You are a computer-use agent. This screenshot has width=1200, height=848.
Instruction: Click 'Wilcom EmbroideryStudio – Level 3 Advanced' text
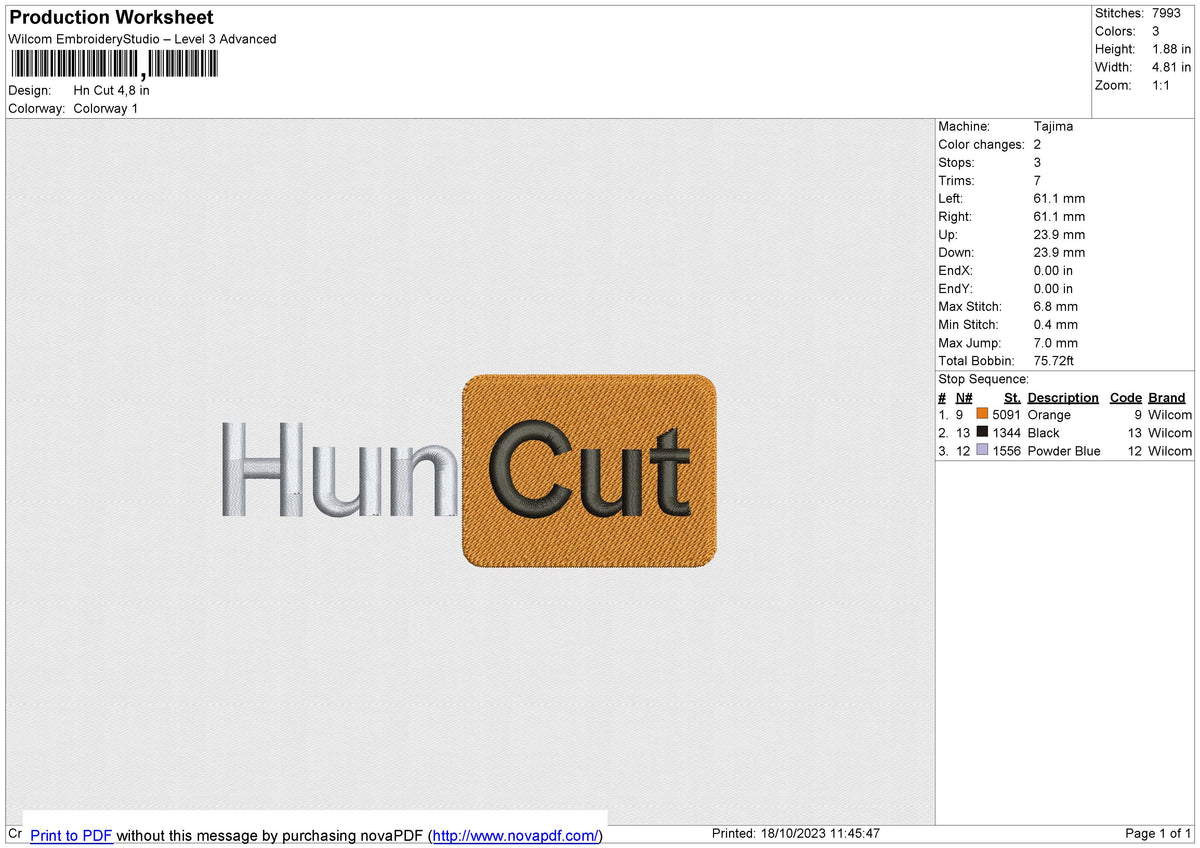click(142, 39)
